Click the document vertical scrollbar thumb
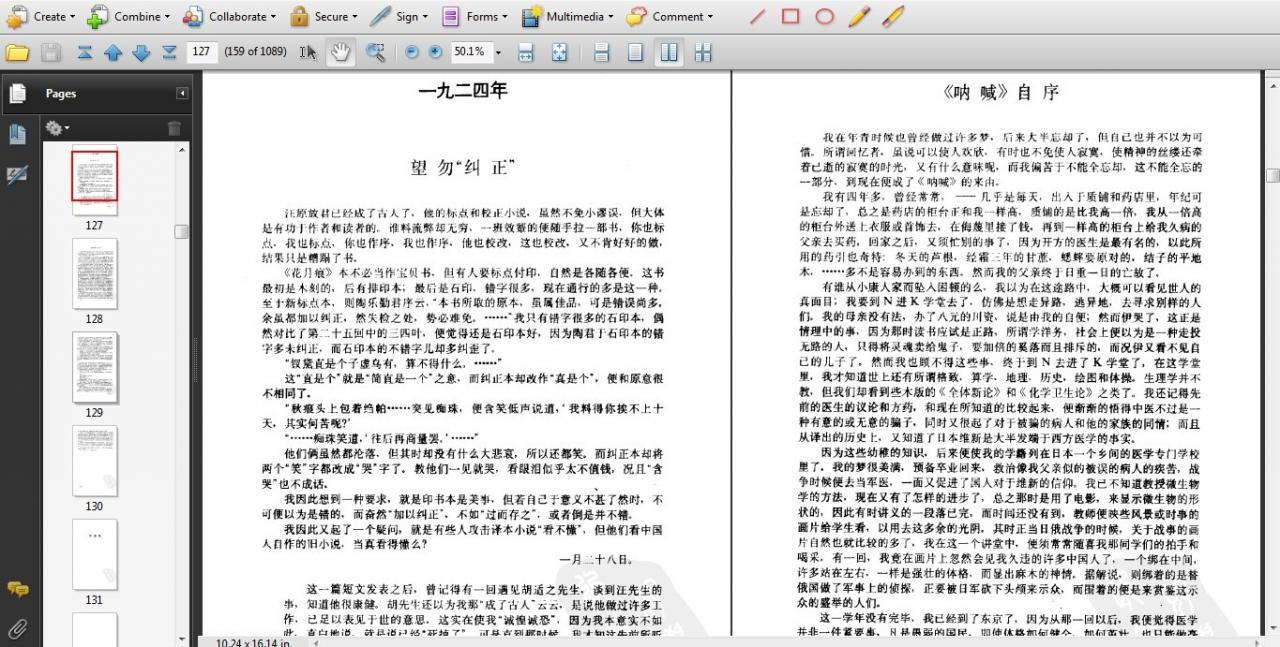 tap(1272, 174)
